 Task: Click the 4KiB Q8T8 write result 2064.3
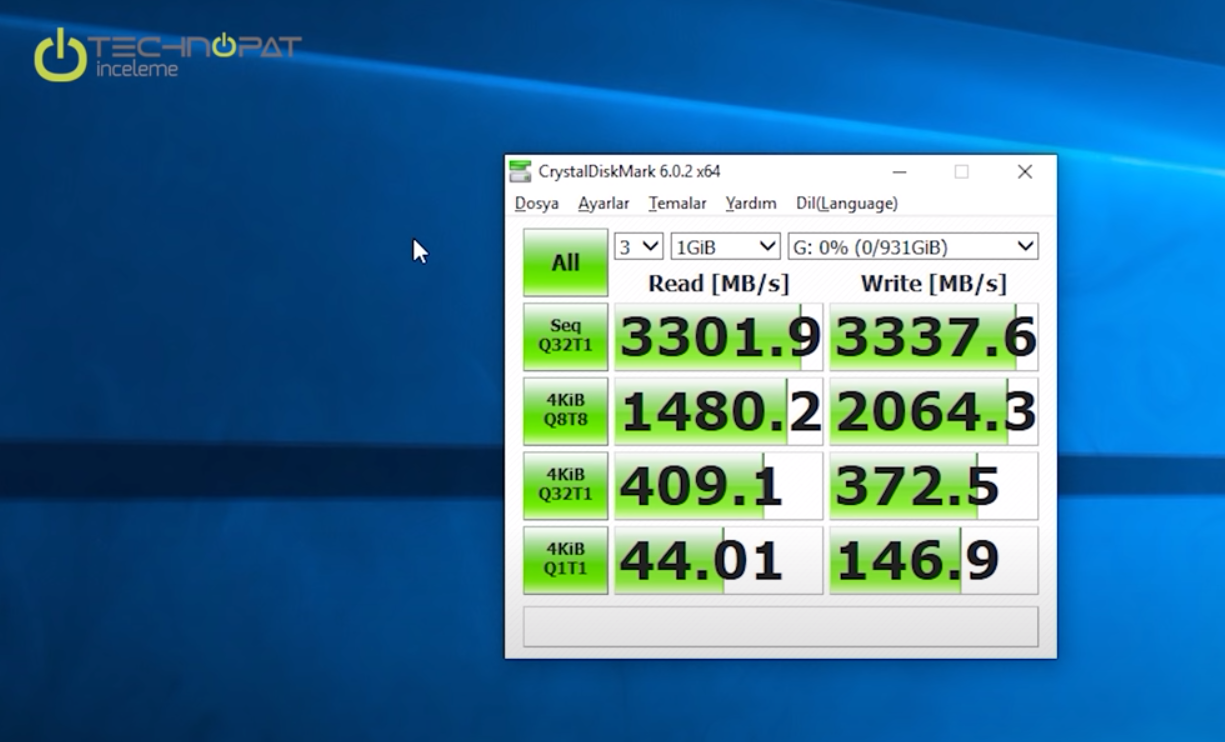pos(934,411)
